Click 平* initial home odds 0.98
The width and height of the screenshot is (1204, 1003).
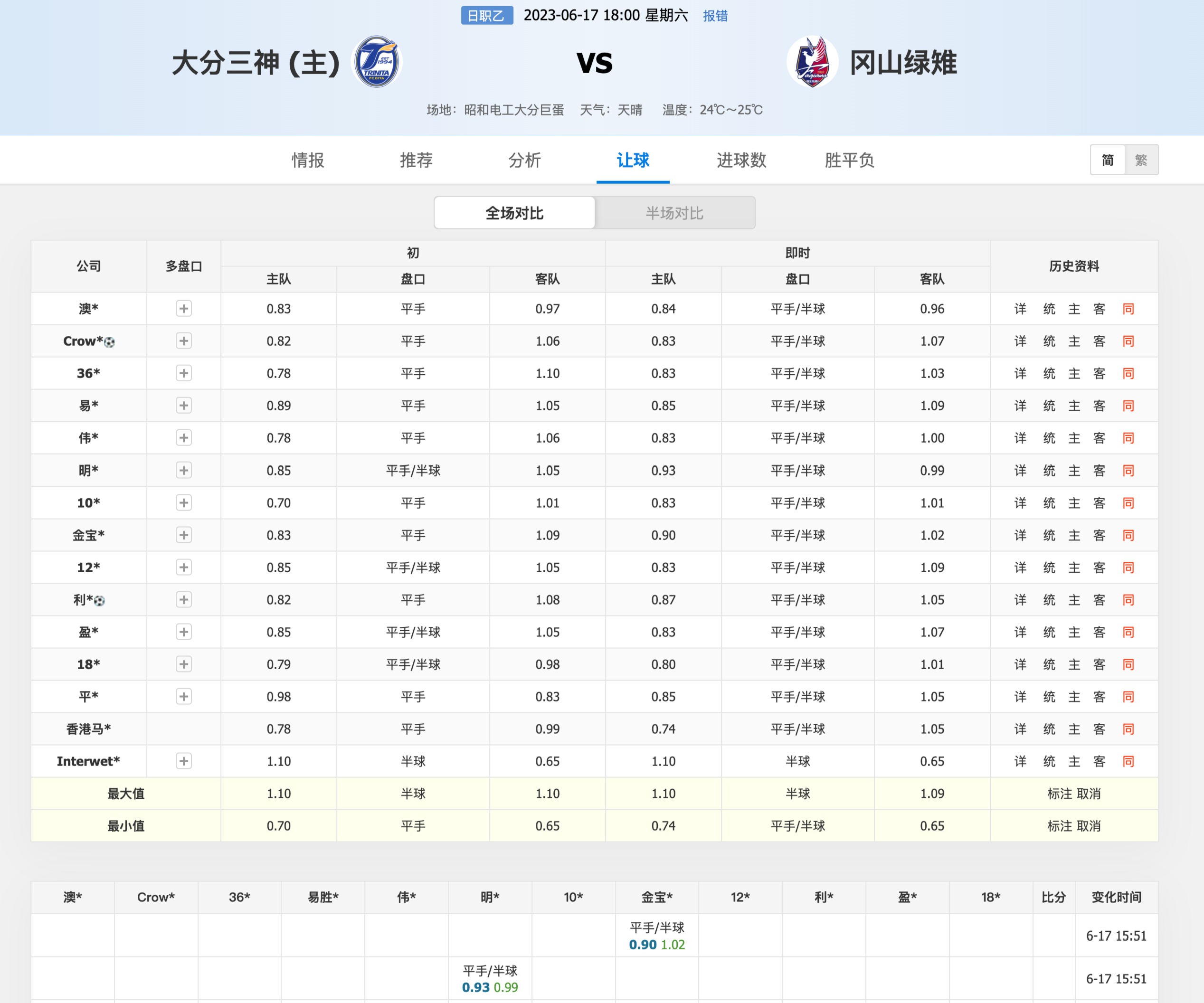pyautogui.click(x=279, y=696)
